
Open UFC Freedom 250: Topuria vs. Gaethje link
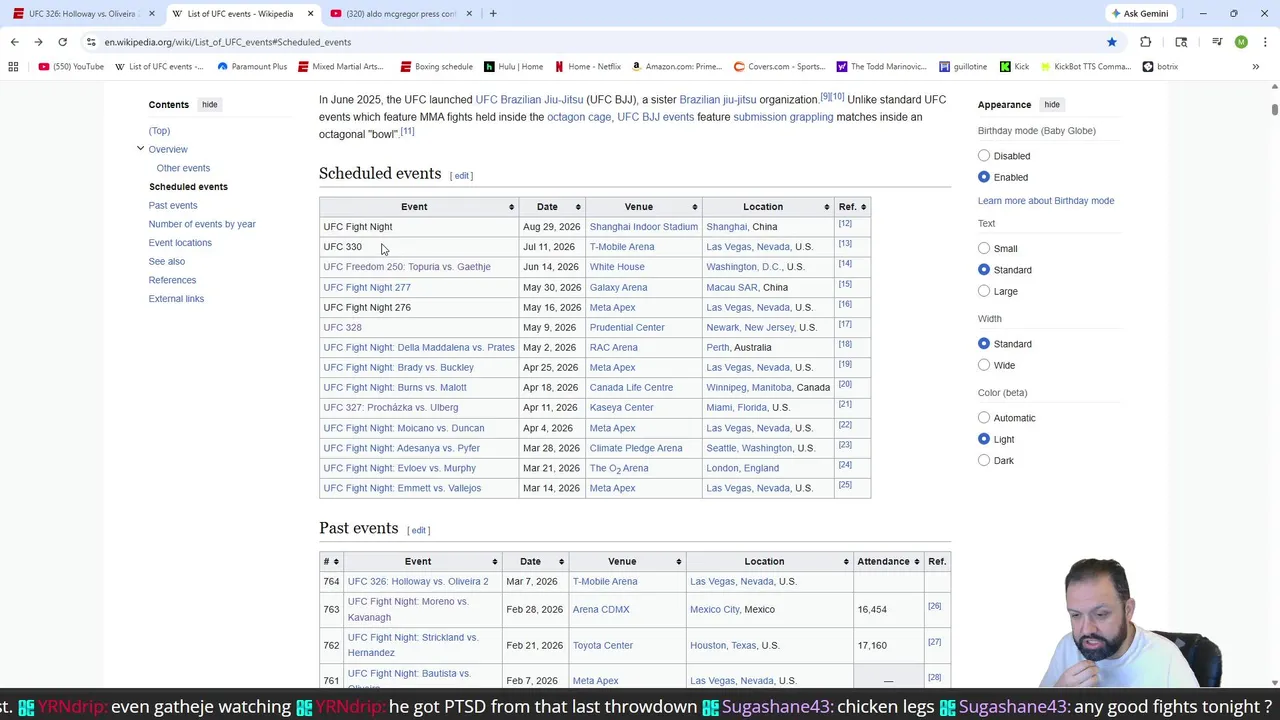click(407, 267)
